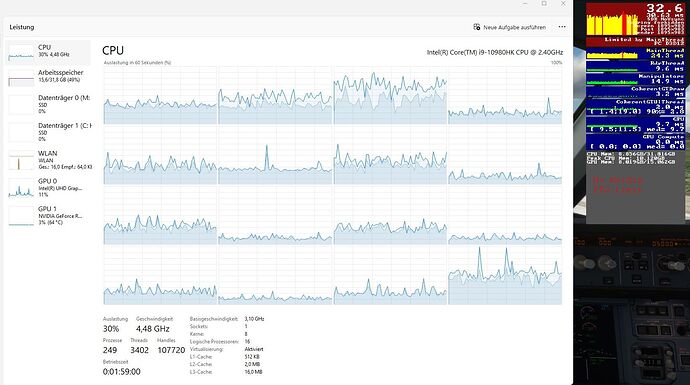This screenshot has height=385, width=690.
Task: Select Datenträger 0 SSD entry
Action: pos(48,104)
